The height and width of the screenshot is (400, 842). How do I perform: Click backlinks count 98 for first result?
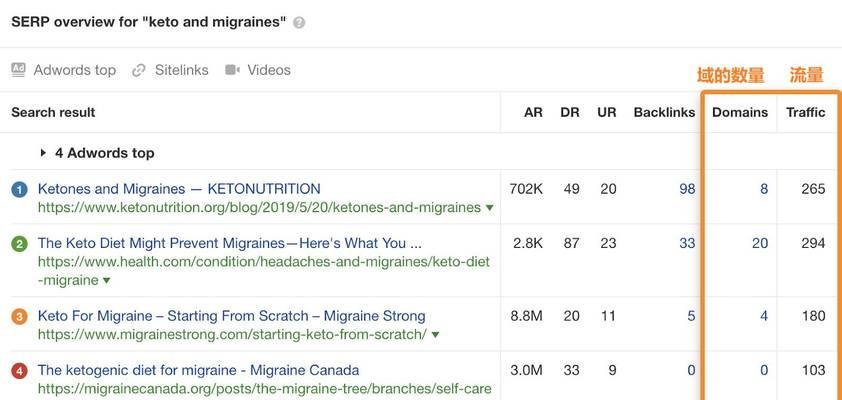[687, 189]
